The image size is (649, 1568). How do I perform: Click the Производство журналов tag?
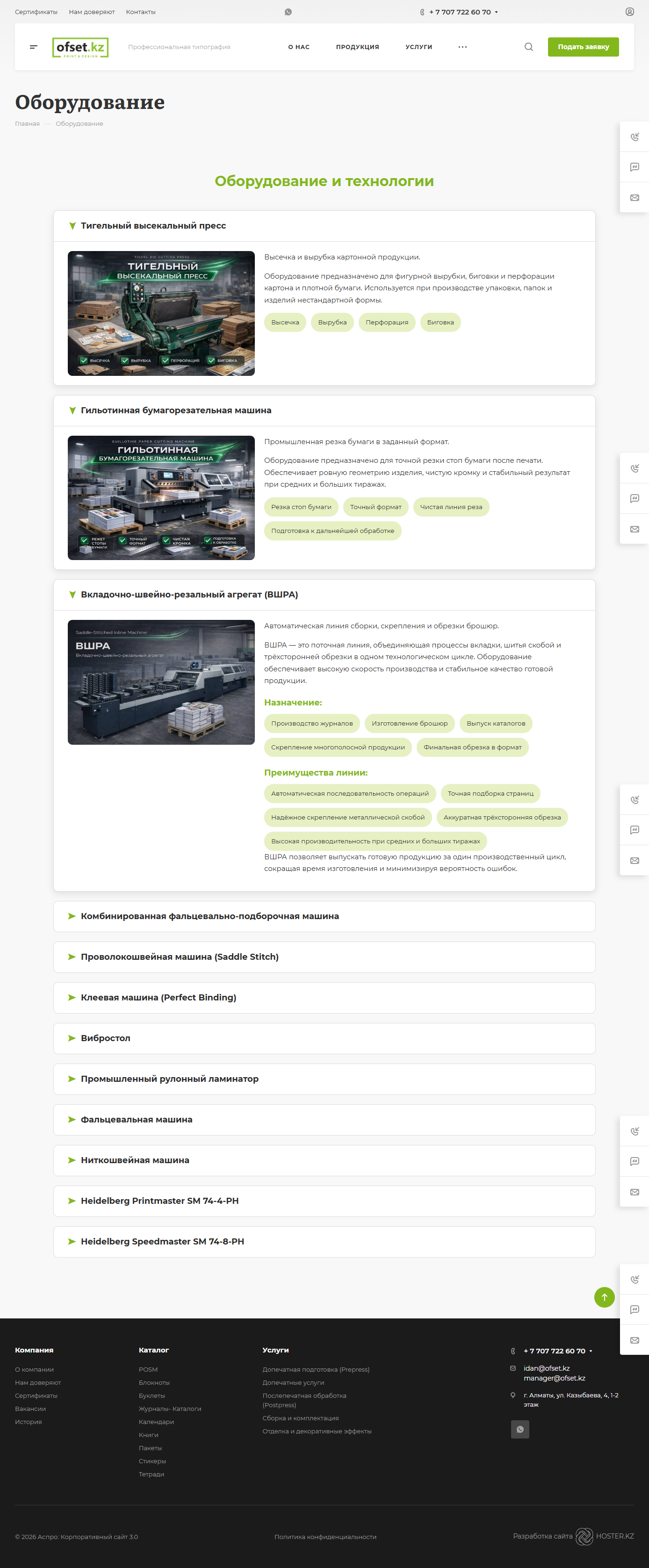(312, 723)
